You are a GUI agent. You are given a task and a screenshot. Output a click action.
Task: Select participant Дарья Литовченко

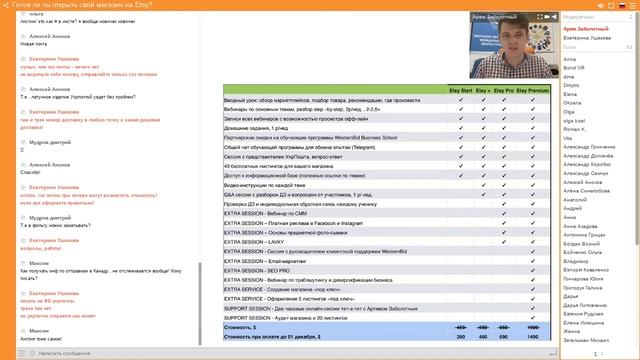(x=585, y=305)
